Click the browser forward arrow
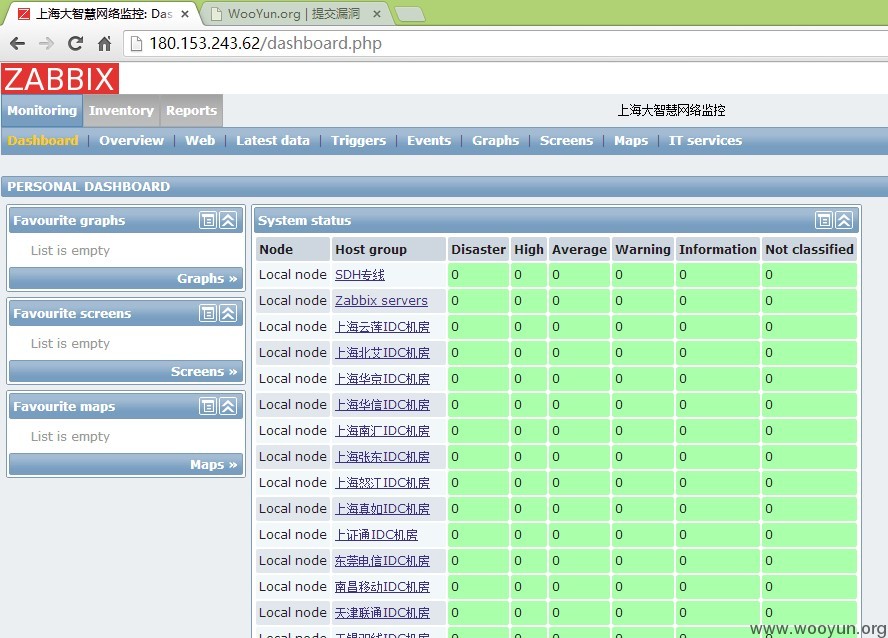This screenshot has width=888, height=638. pyautogui.click(x=46, y=44)
